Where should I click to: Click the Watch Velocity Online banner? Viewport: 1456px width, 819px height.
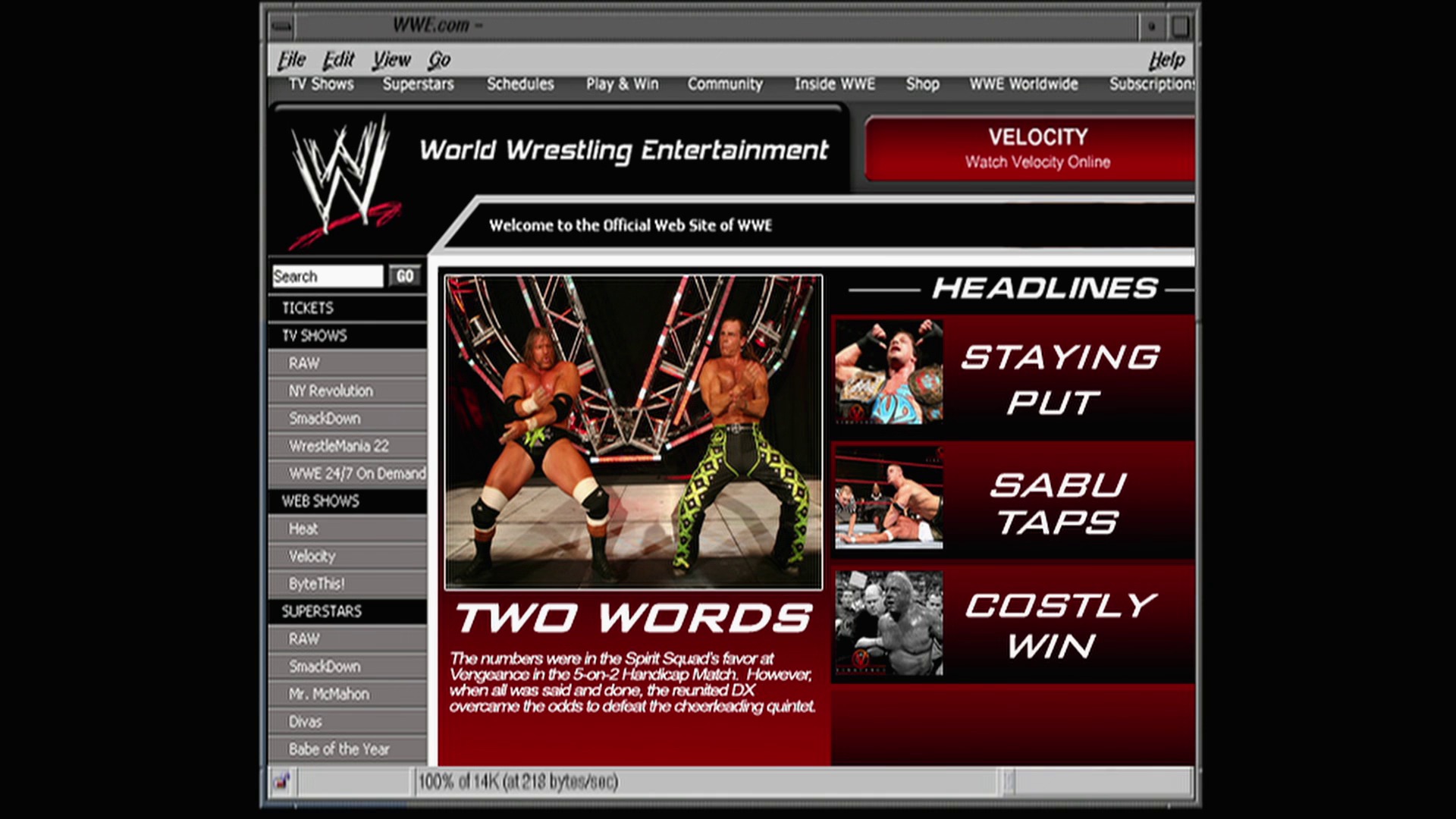1030,149
